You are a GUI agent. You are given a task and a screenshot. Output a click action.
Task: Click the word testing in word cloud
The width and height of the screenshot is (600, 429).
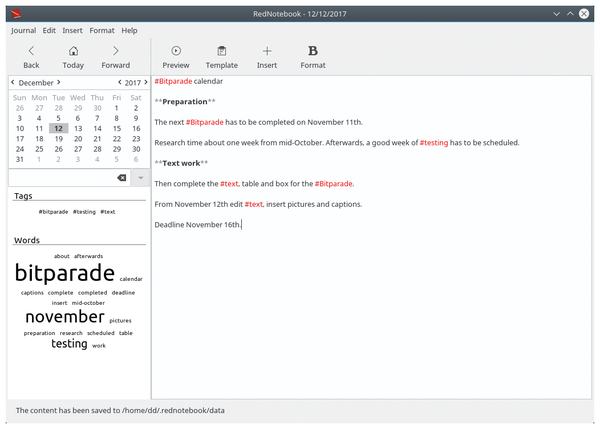[69, 344]
